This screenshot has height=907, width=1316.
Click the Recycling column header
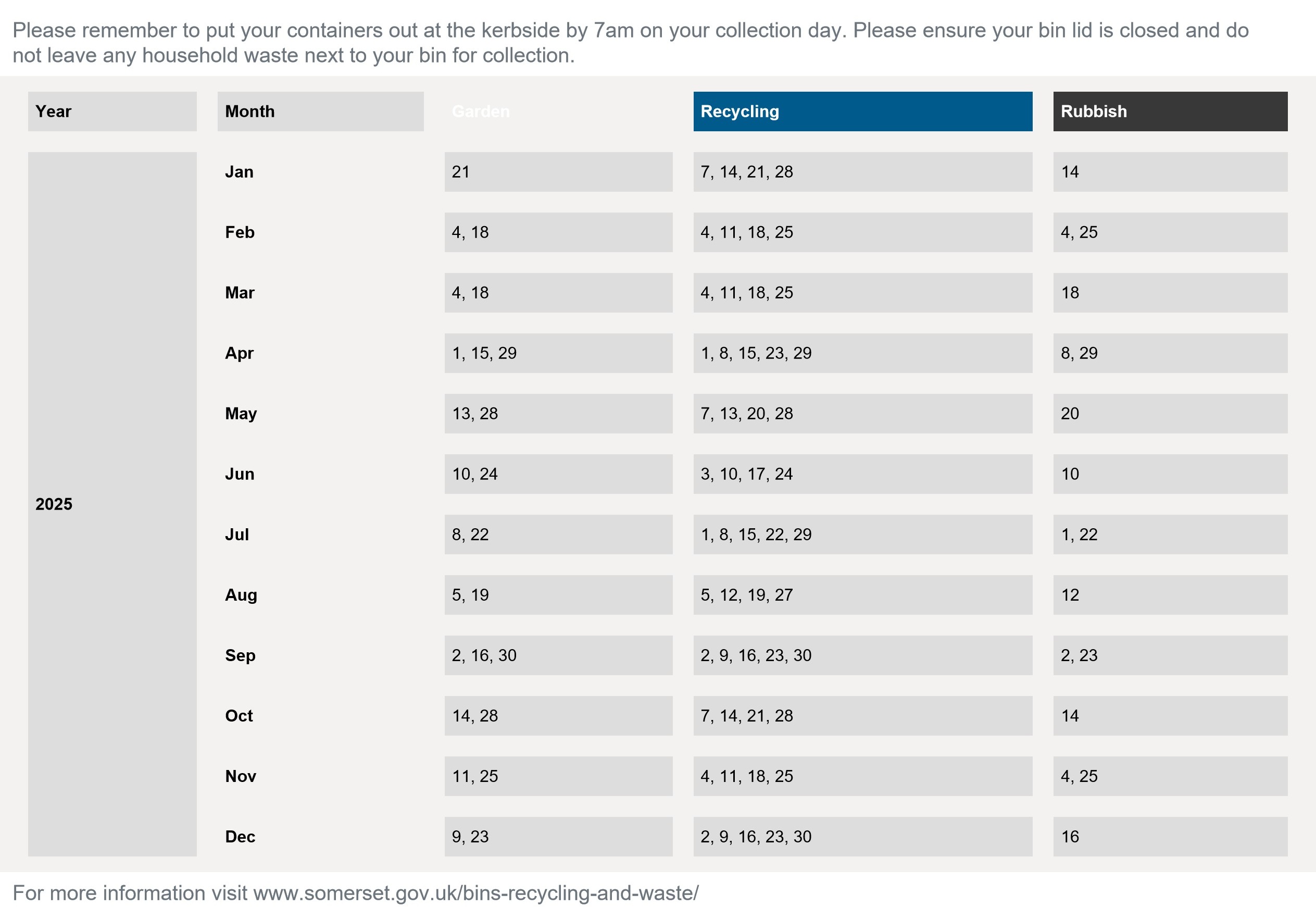[862, 111]
